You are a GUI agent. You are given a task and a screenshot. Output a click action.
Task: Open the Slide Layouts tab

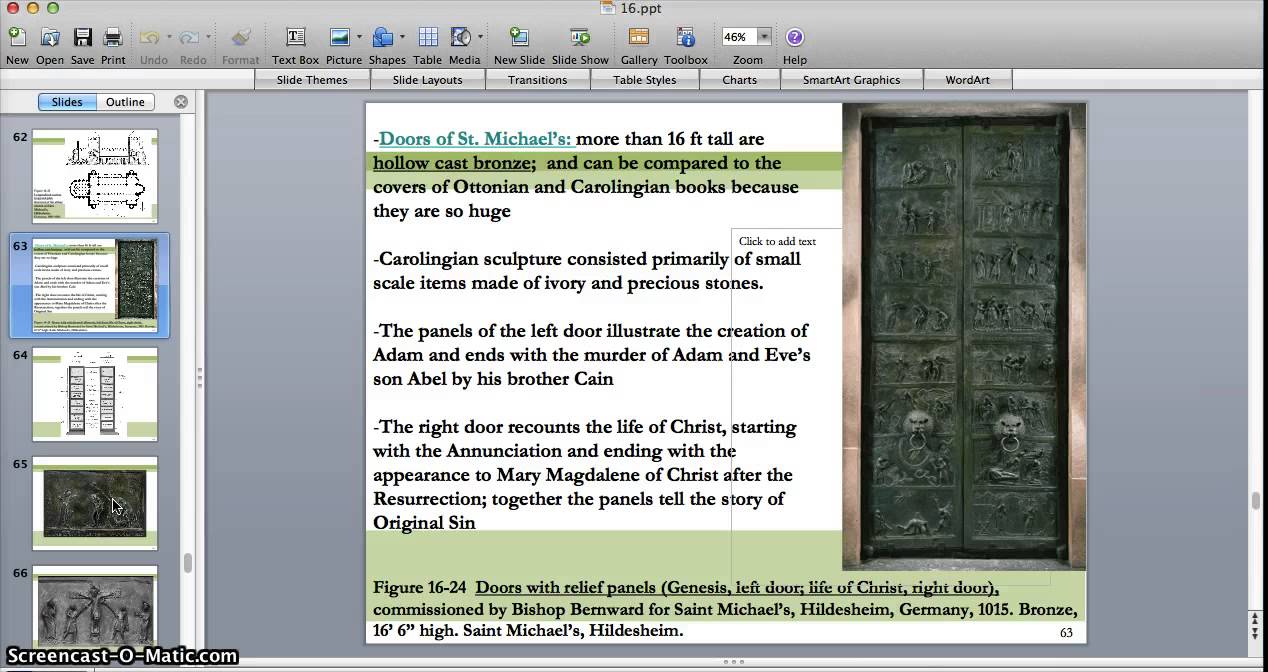(427, 80)
